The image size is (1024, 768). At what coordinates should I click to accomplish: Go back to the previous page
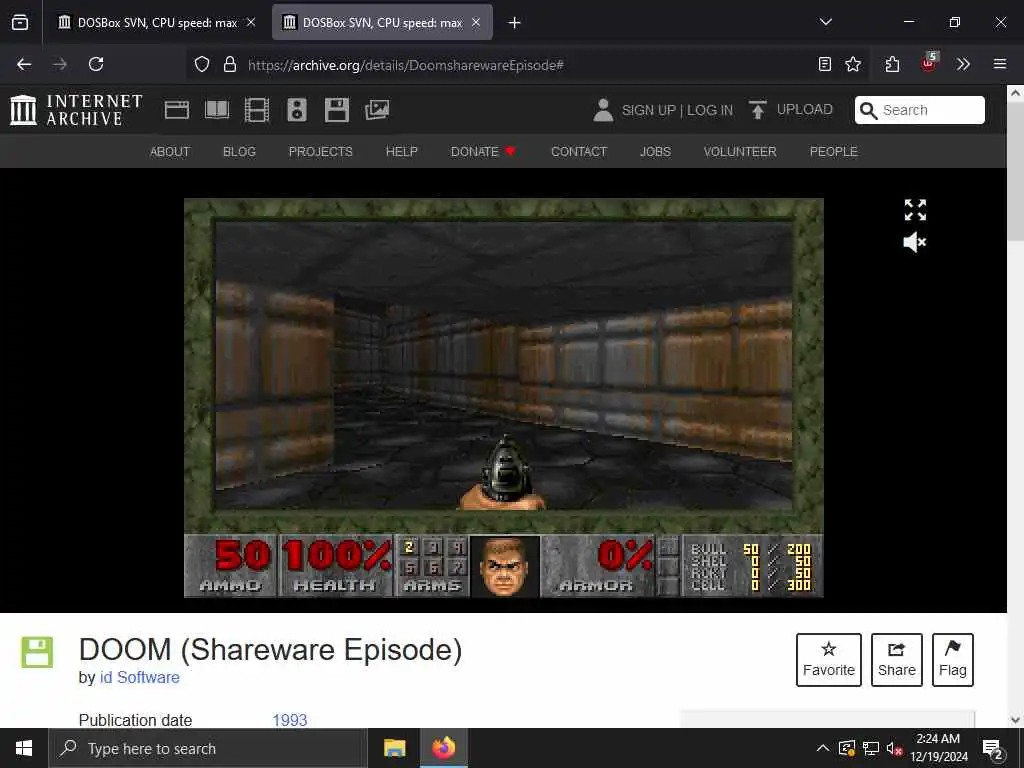24,64
